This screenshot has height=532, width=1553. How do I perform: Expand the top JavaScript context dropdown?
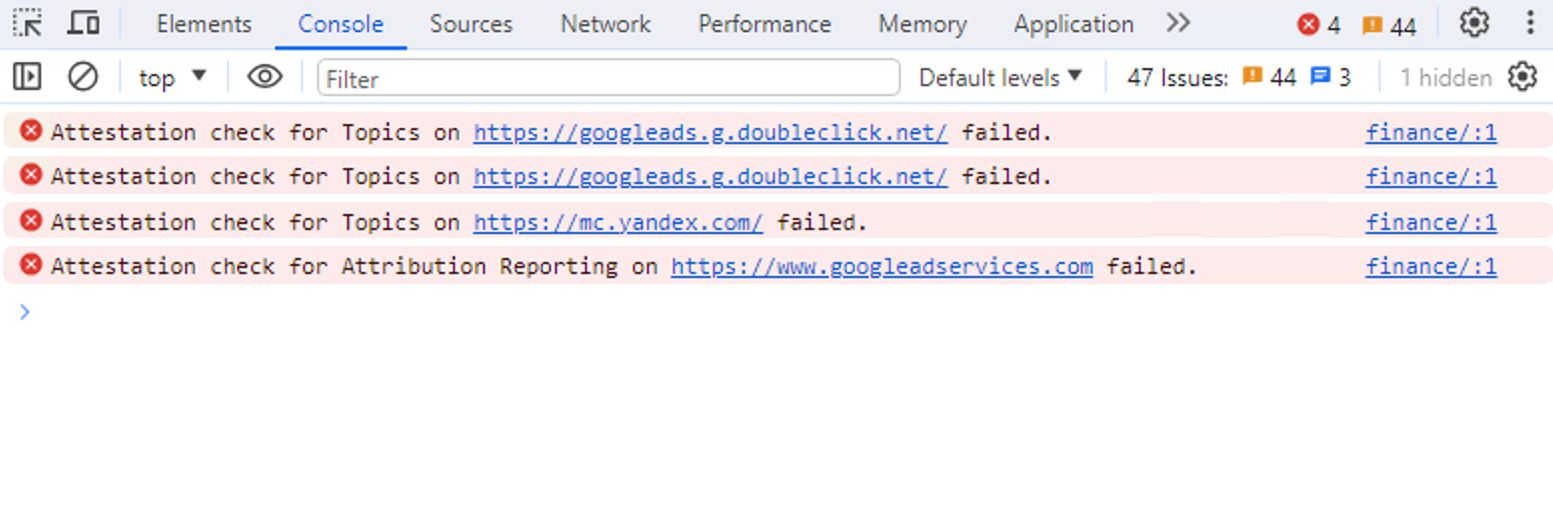tap(172, 77)
